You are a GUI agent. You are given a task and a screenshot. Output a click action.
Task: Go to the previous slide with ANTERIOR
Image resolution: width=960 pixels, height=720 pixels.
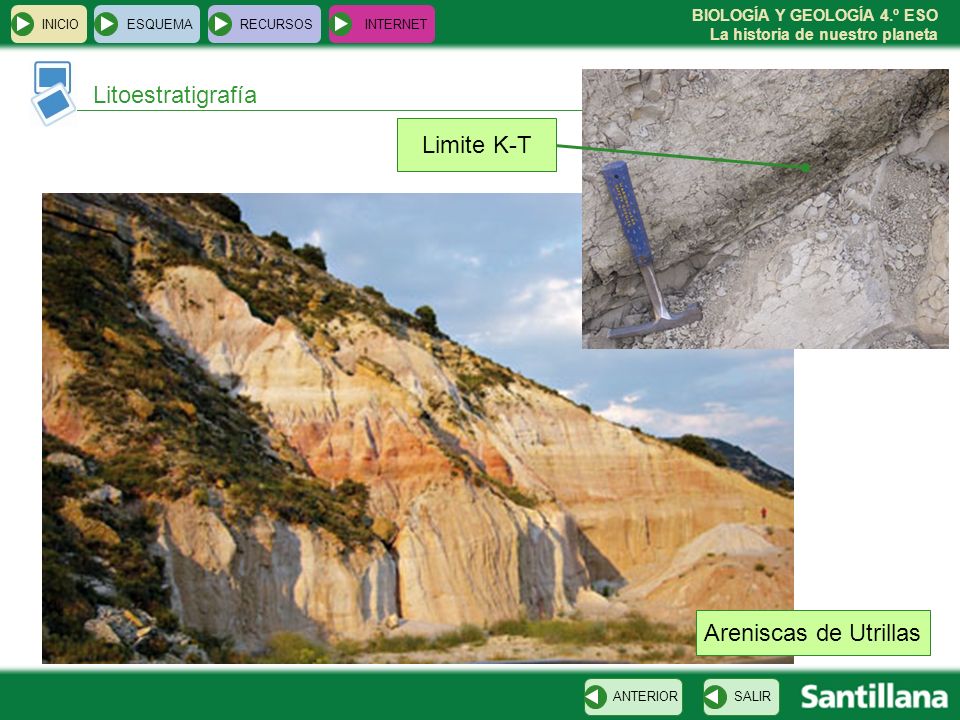click(x=633, y=696)
